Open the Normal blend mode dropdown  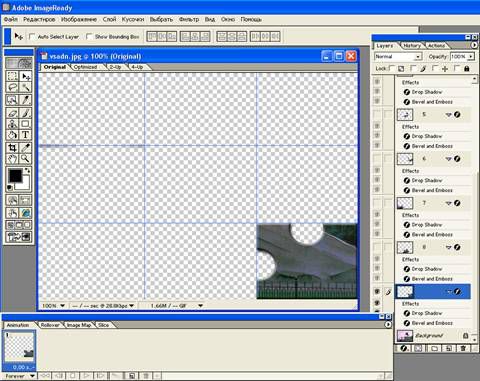(398, 57)
